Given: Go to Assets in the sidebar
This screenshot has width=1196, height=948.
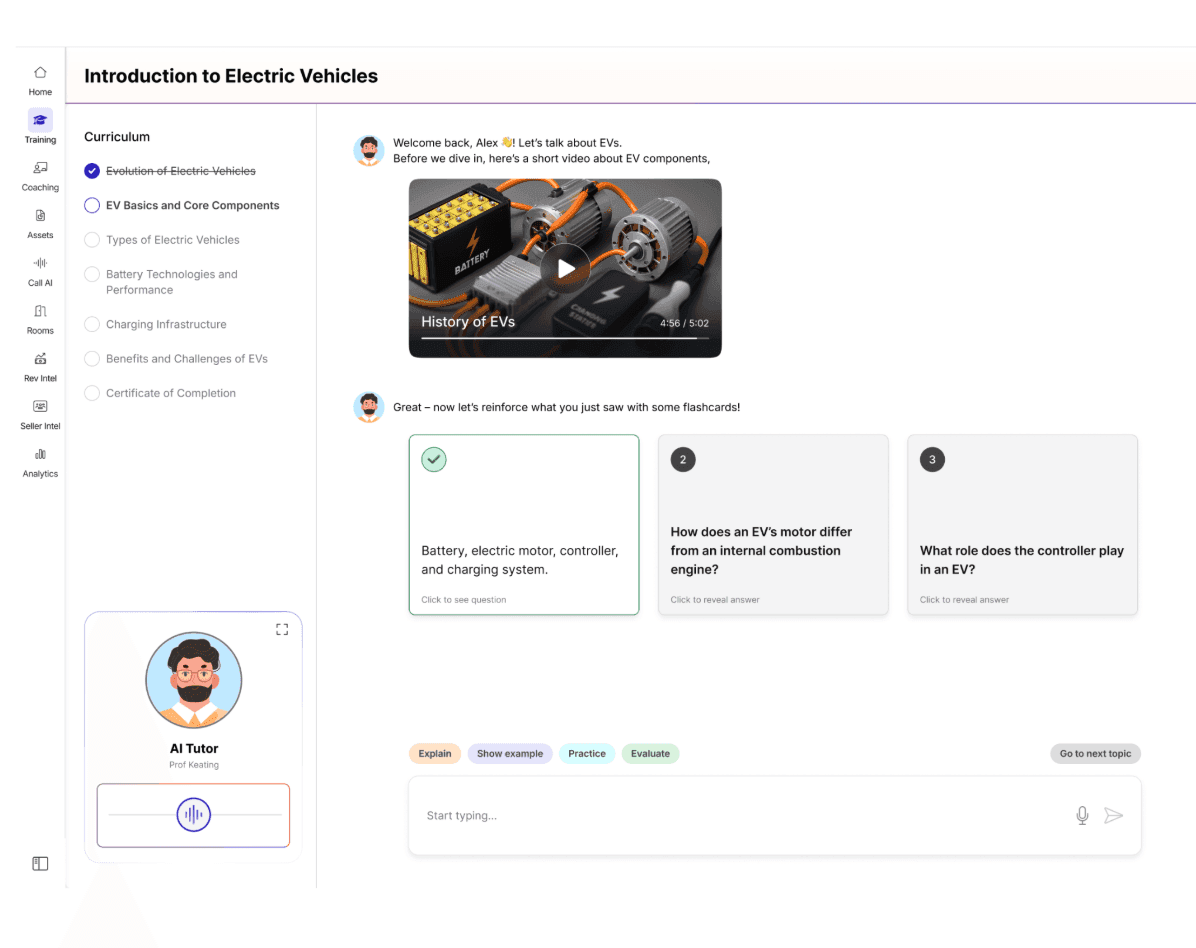Looking at the screenshot, I should point(40,216).
